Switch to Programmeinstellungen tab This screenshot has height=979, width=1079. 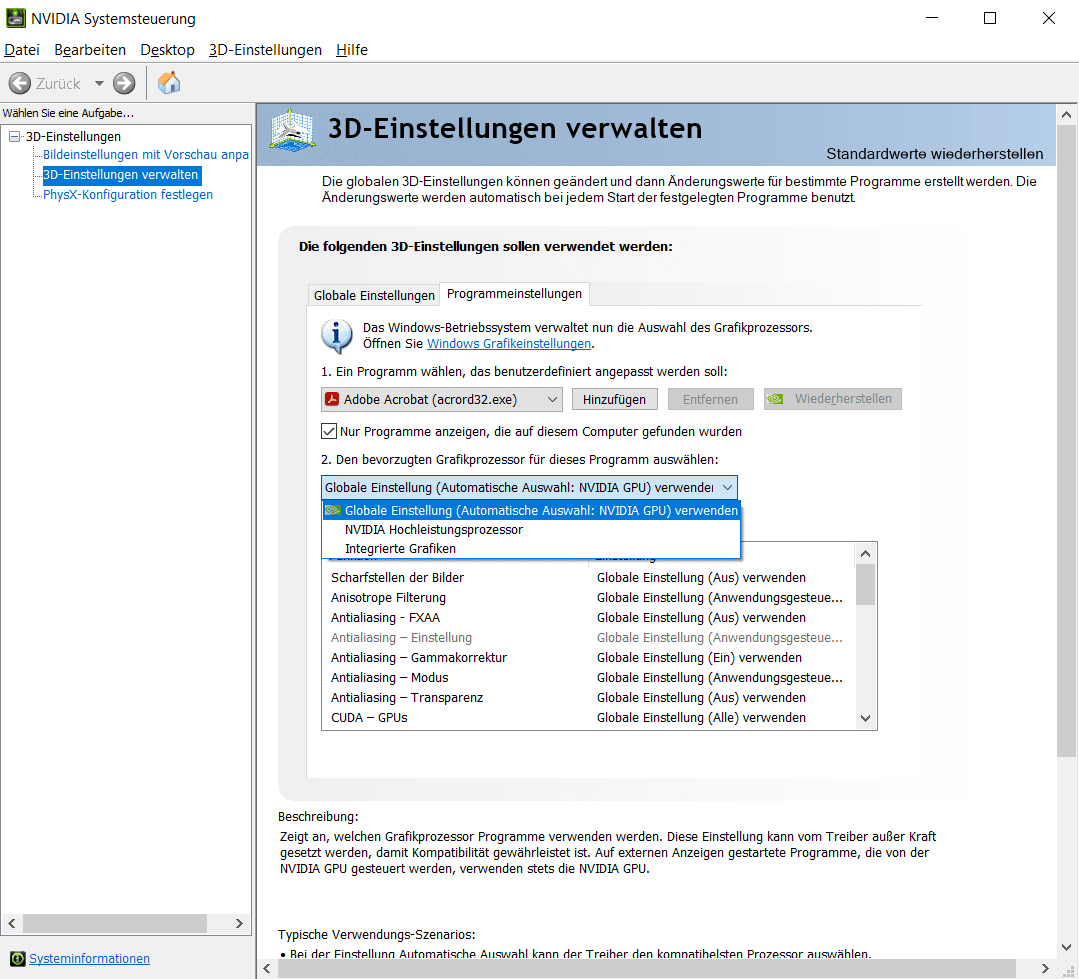[514, 294]
